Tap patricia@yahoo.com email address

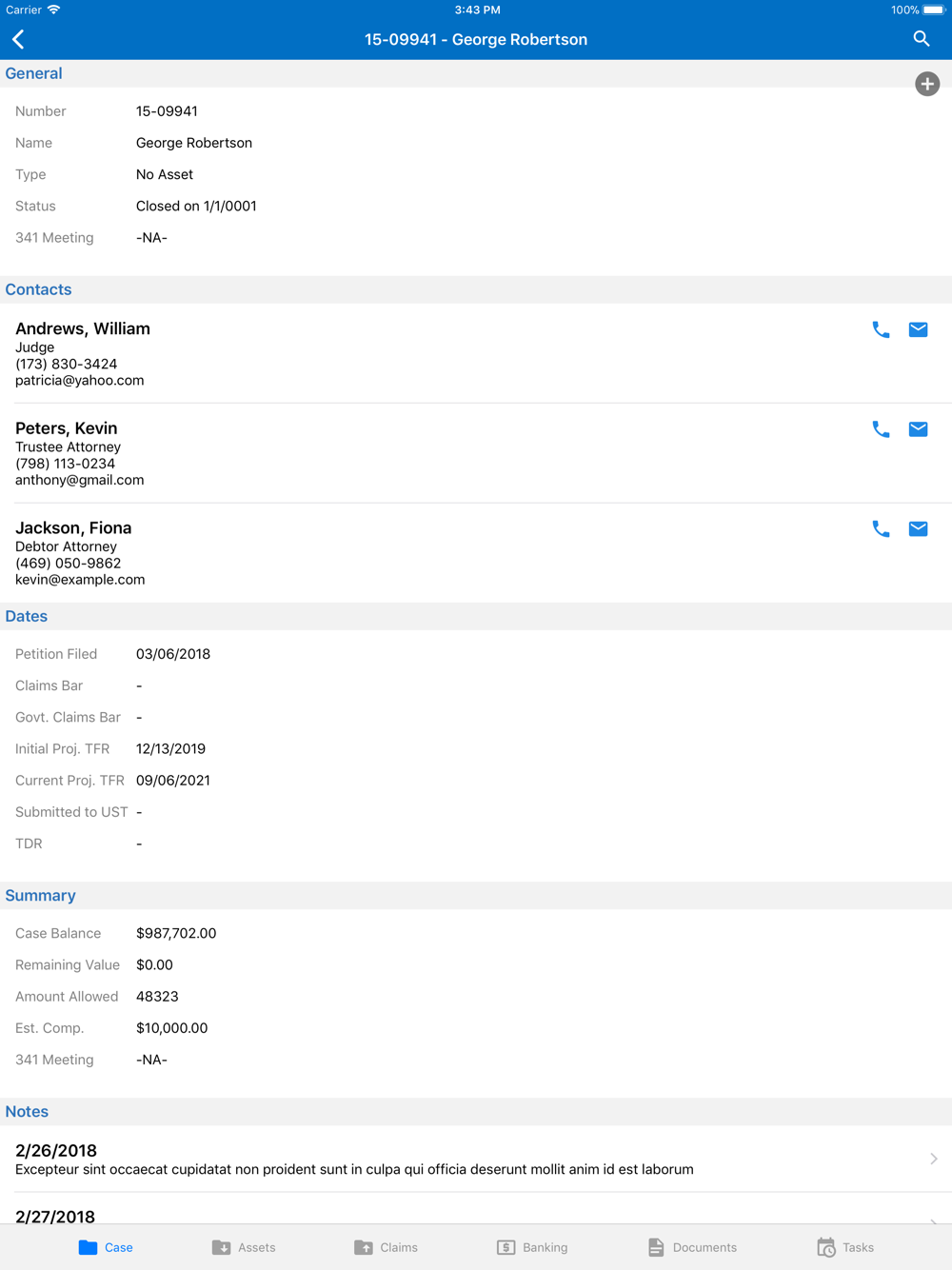[x=80, y=381]
